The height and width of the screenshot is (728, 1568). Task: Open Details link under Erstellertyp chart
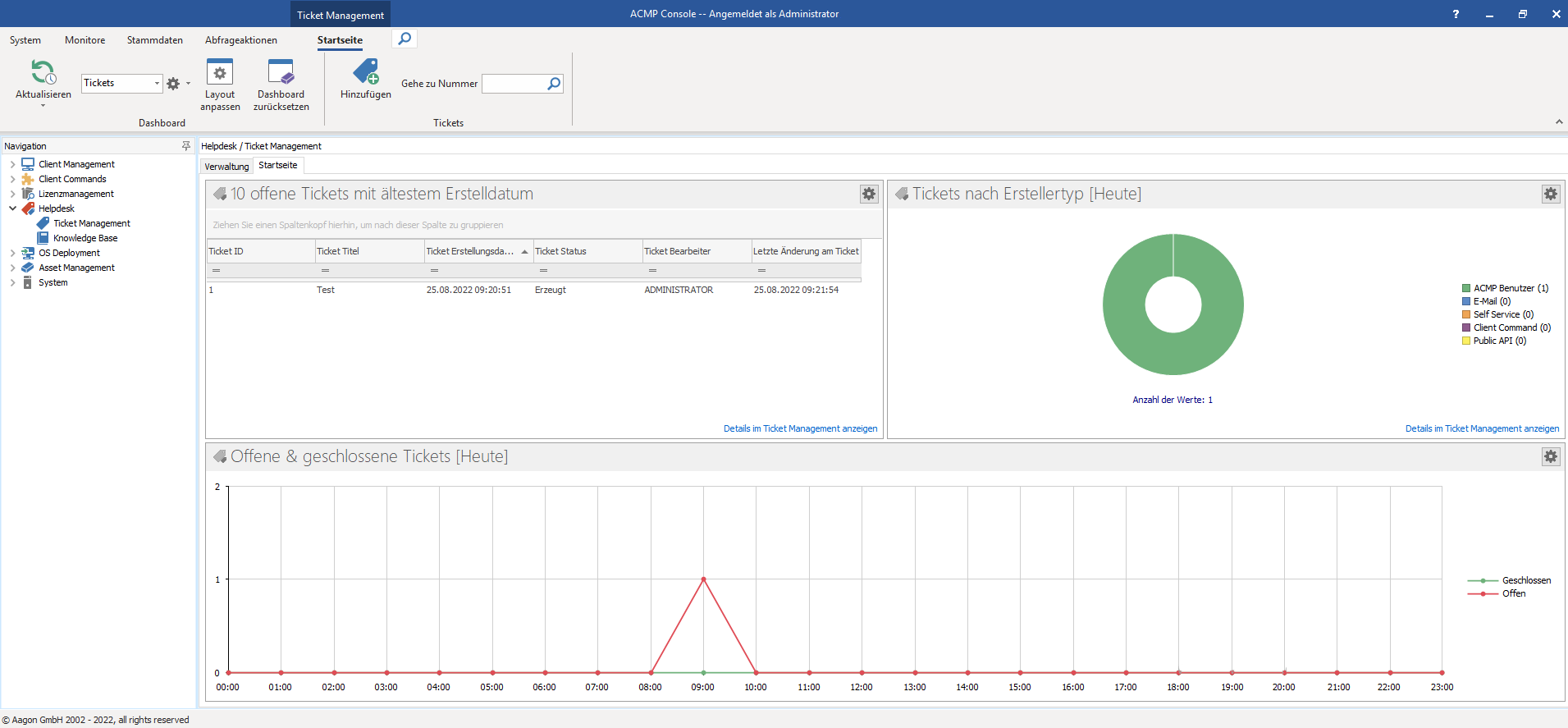(x=1482, y=428)
